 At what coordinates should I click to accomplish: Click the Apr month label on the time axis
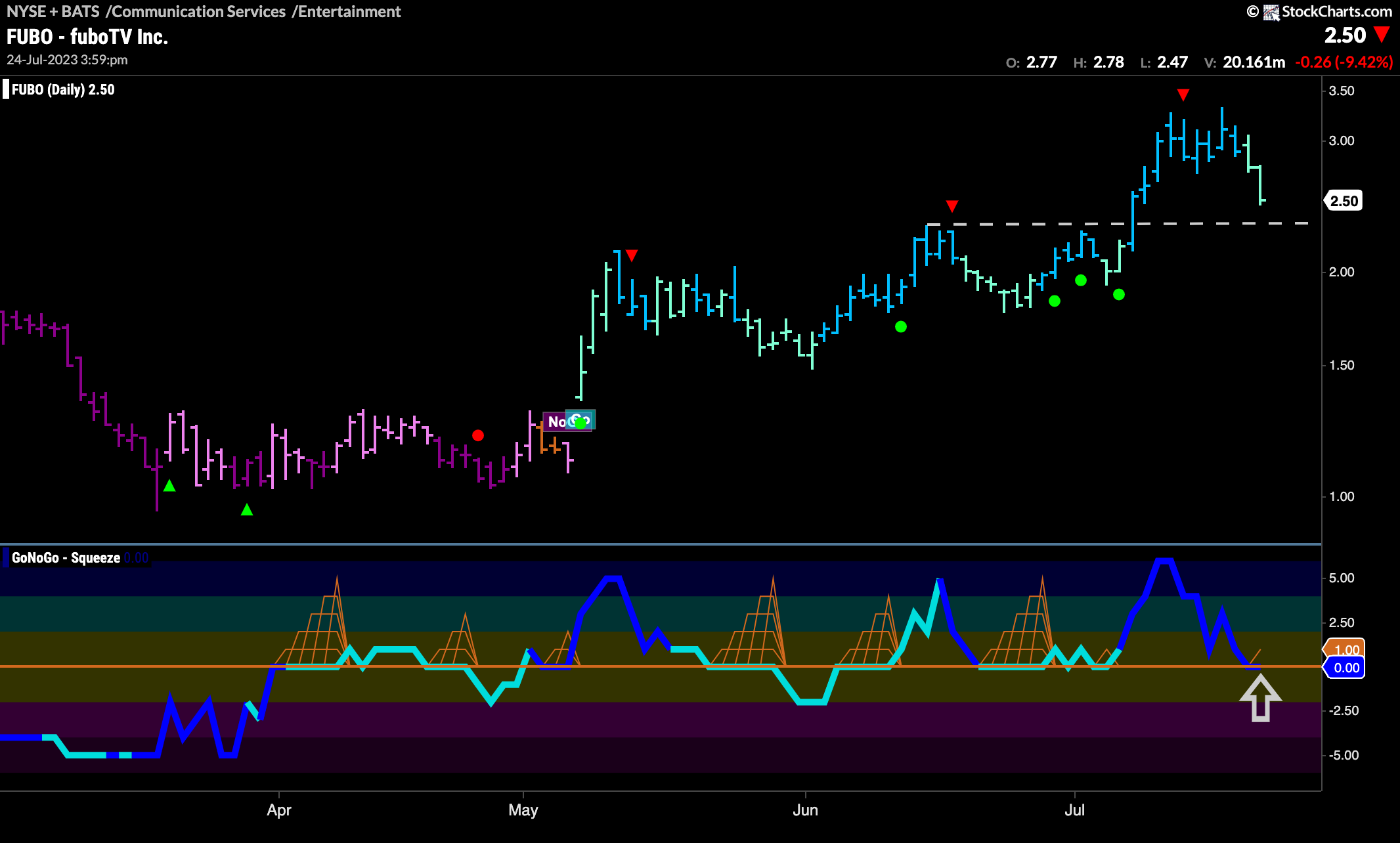point(279,810)
